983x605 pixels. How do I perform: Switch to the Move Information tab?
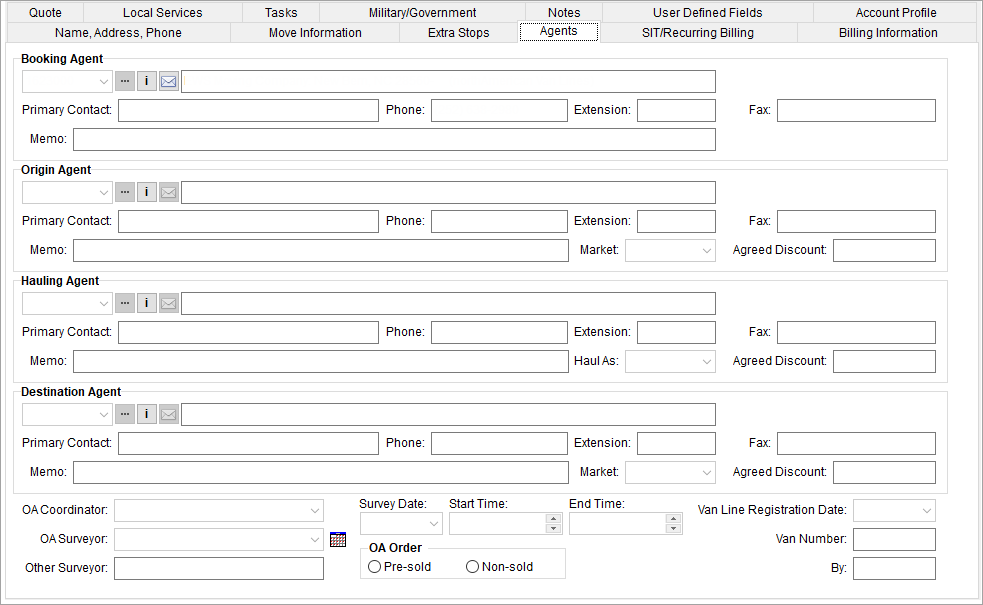[315, 32]
